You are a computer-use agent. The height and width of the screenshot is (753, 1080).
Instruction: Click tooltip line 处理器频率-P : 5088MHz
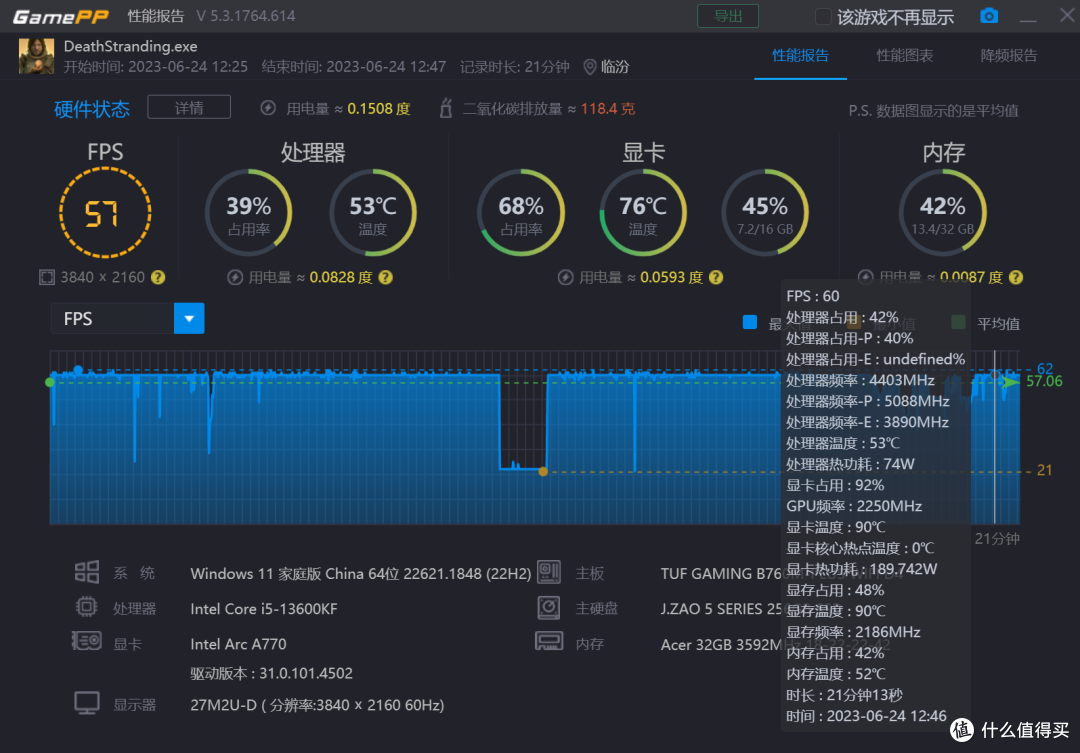(x=868, y=401)
